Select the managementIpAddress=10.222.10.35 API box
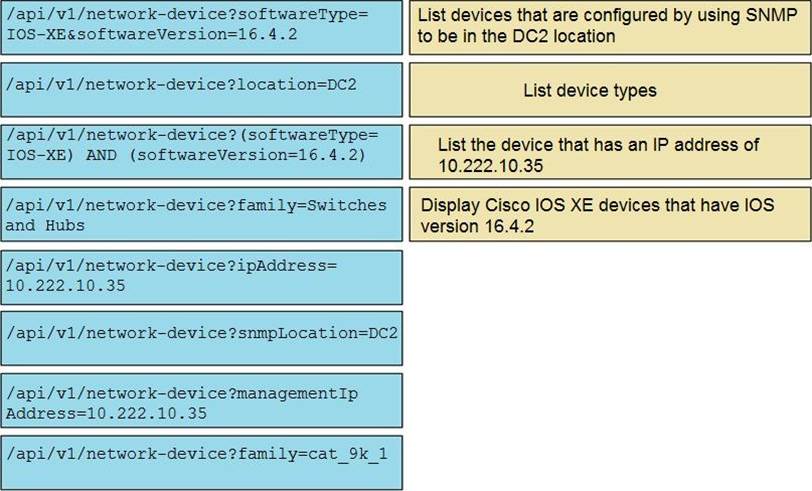The width and height of the screenshot is (812, 491). coord(202,400)
